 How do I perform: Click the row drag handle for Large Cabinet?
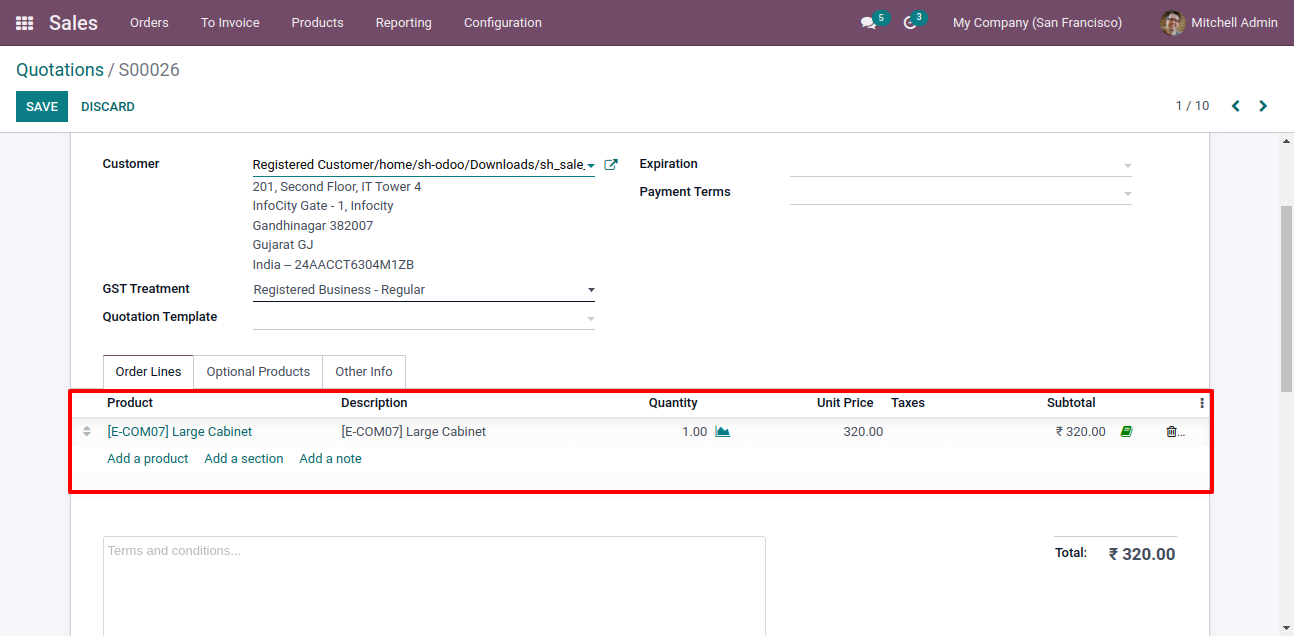pyautogui.click(x=86, y=432)
